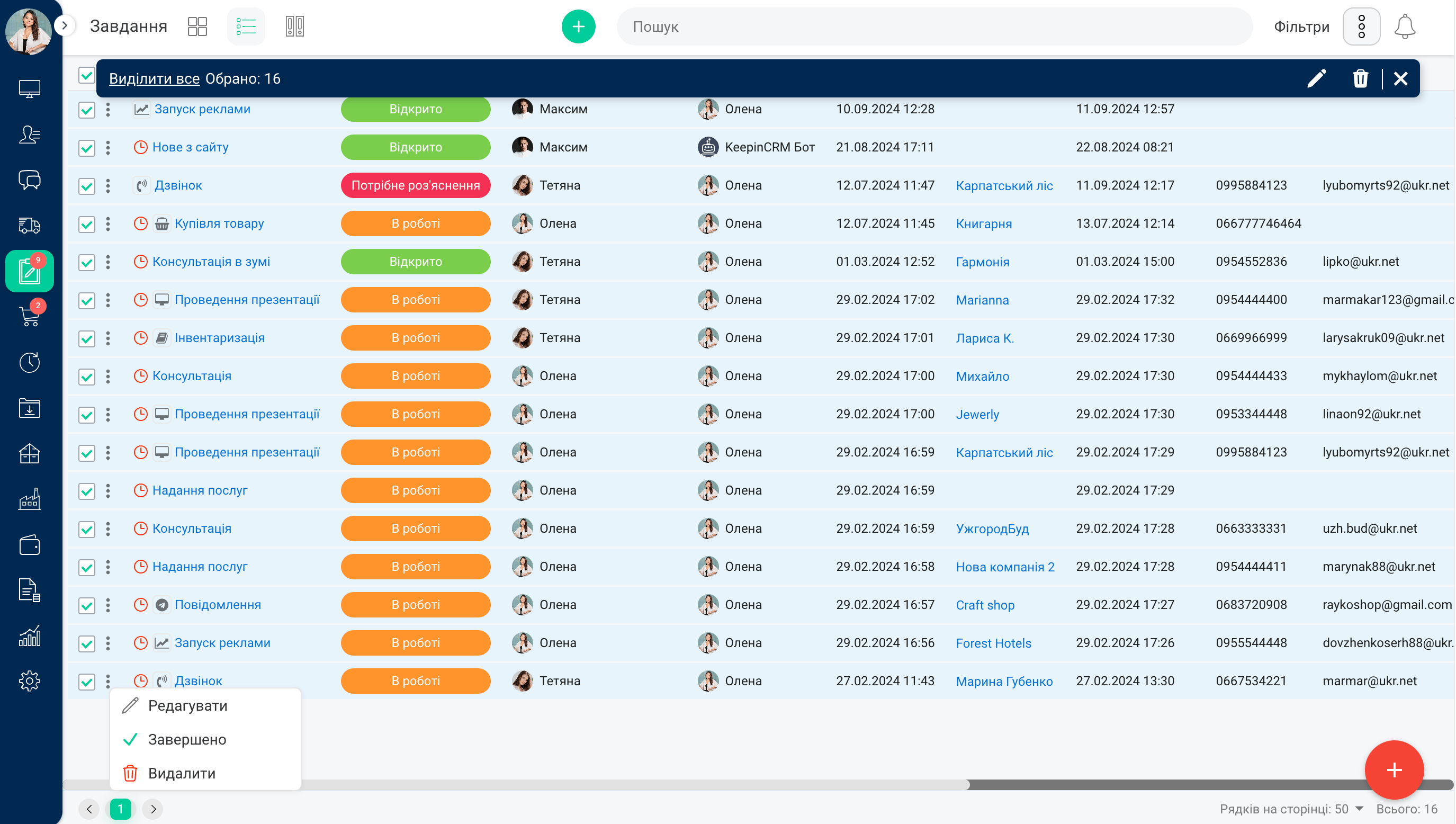Click the bulk delete trash icon
The width and height of the screenshot is (1456, 824).
pos(1360,78)
